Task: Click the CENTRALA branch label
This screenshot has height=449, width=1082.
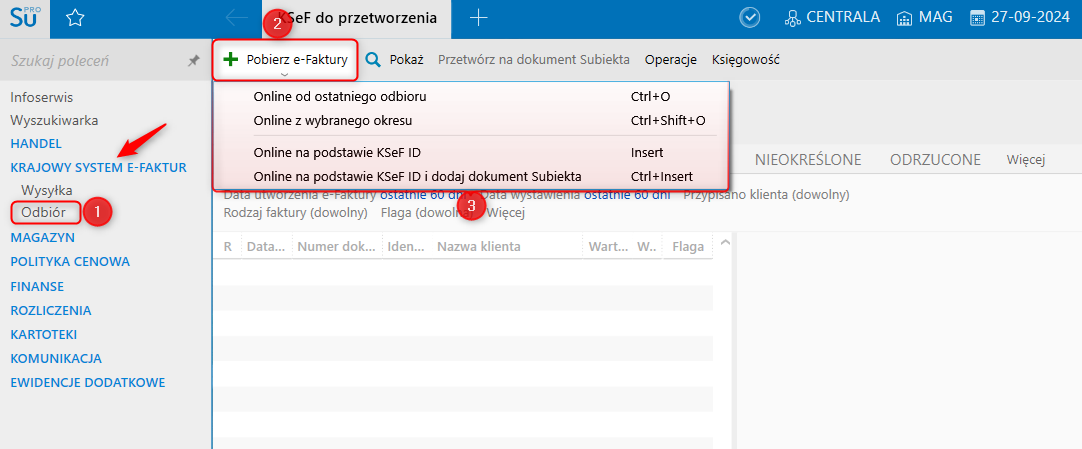Action: pos(843,18)
